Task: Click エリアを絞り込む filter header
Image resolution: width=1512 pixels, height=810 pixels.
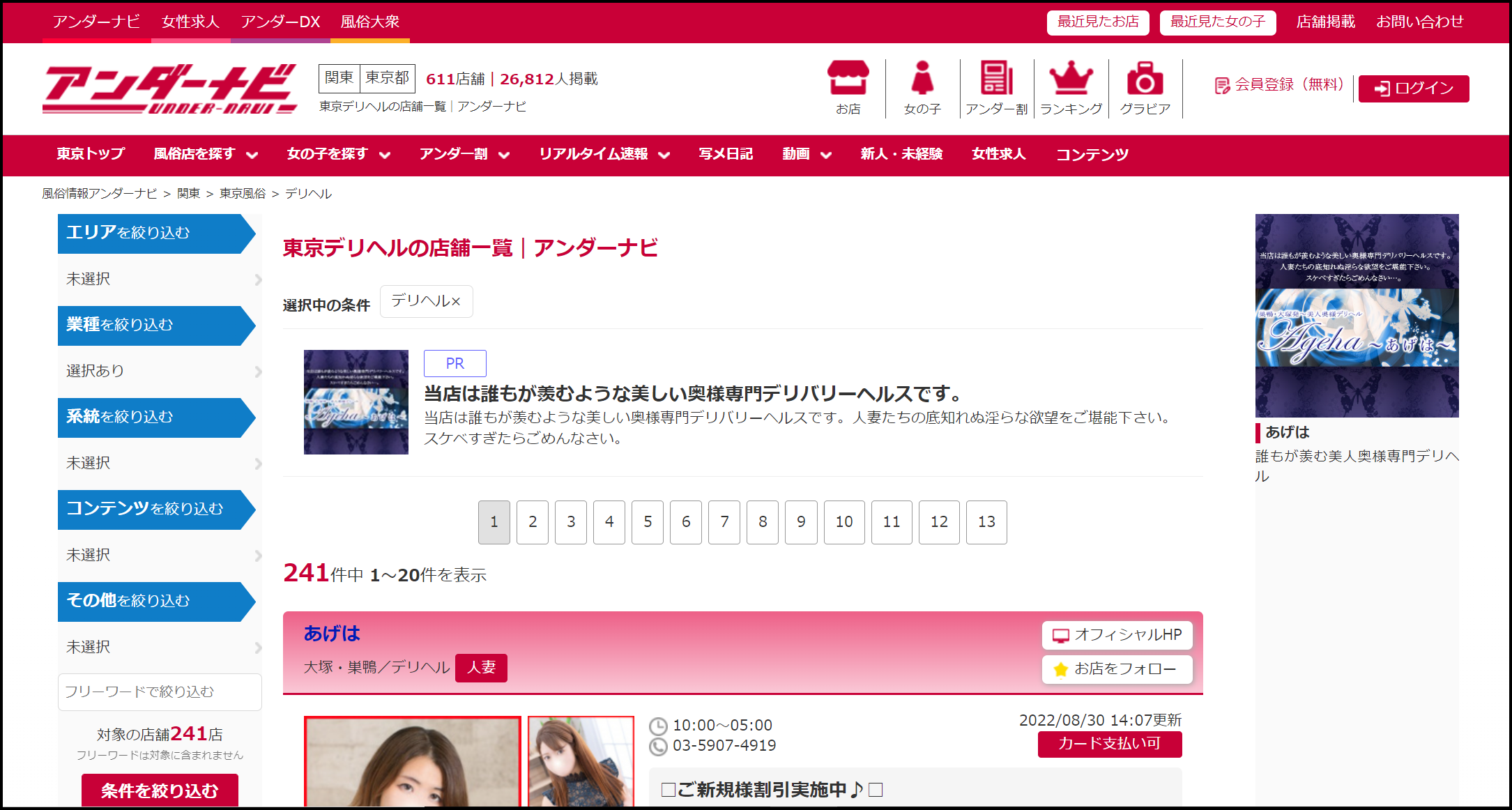Action: coord(157,234)
